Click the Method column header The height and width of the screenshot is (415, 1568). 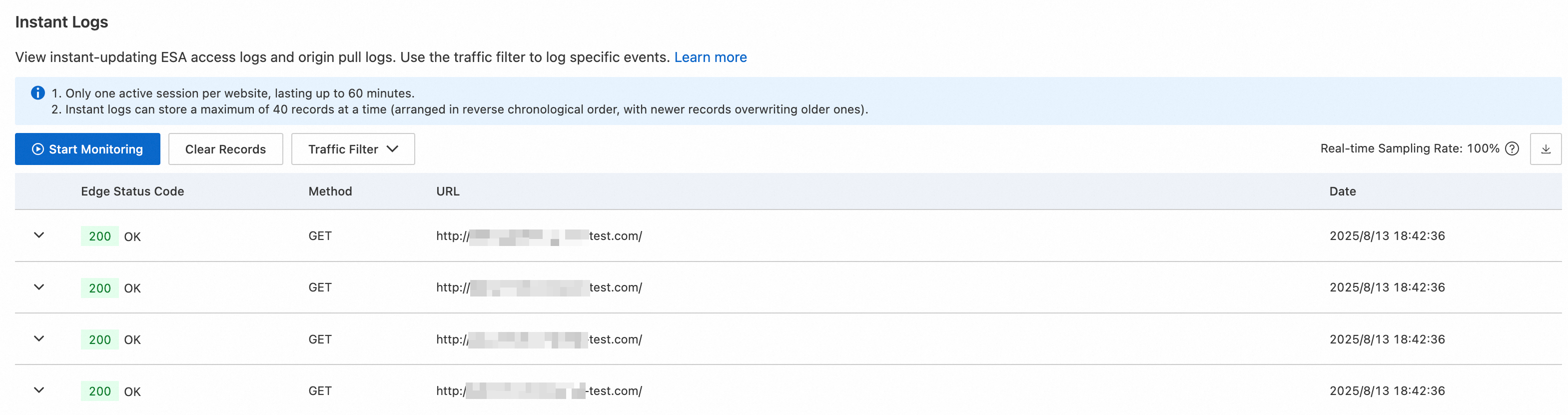pyautogui.click(x=330, y=191)
